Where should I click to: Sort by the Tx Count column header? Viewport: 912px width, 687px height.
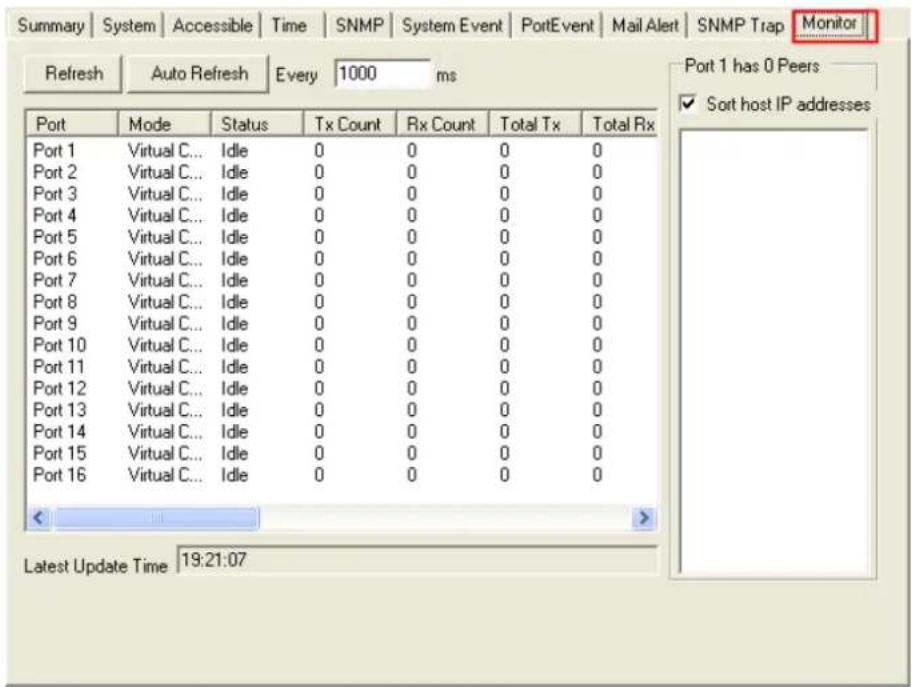coord(350,124)
